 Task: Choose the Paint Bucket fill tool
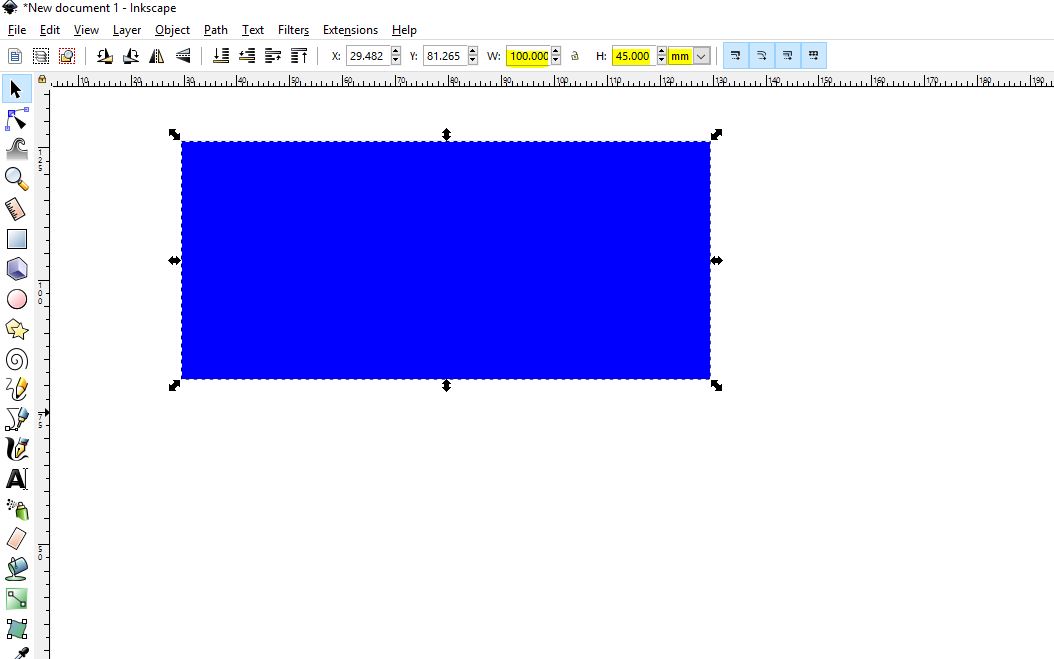[17, 569]
